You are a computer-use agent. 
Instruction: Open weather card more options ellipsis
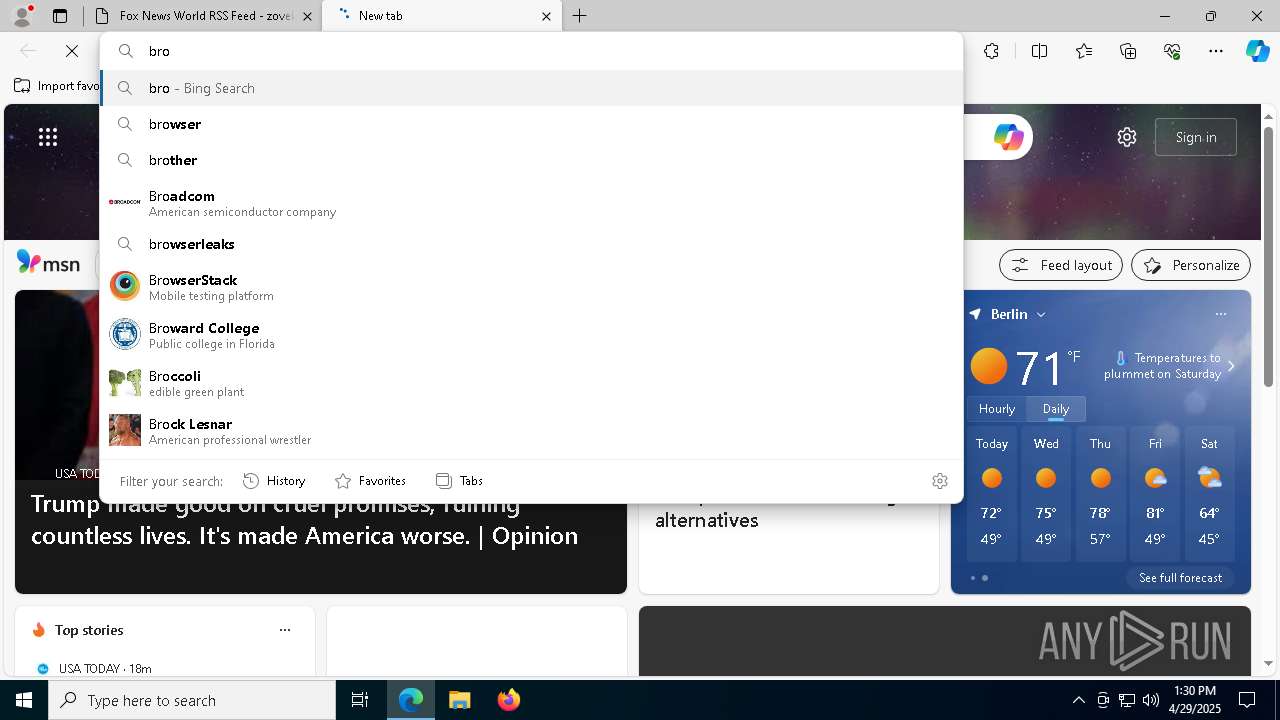click(x=1220, y=314)
